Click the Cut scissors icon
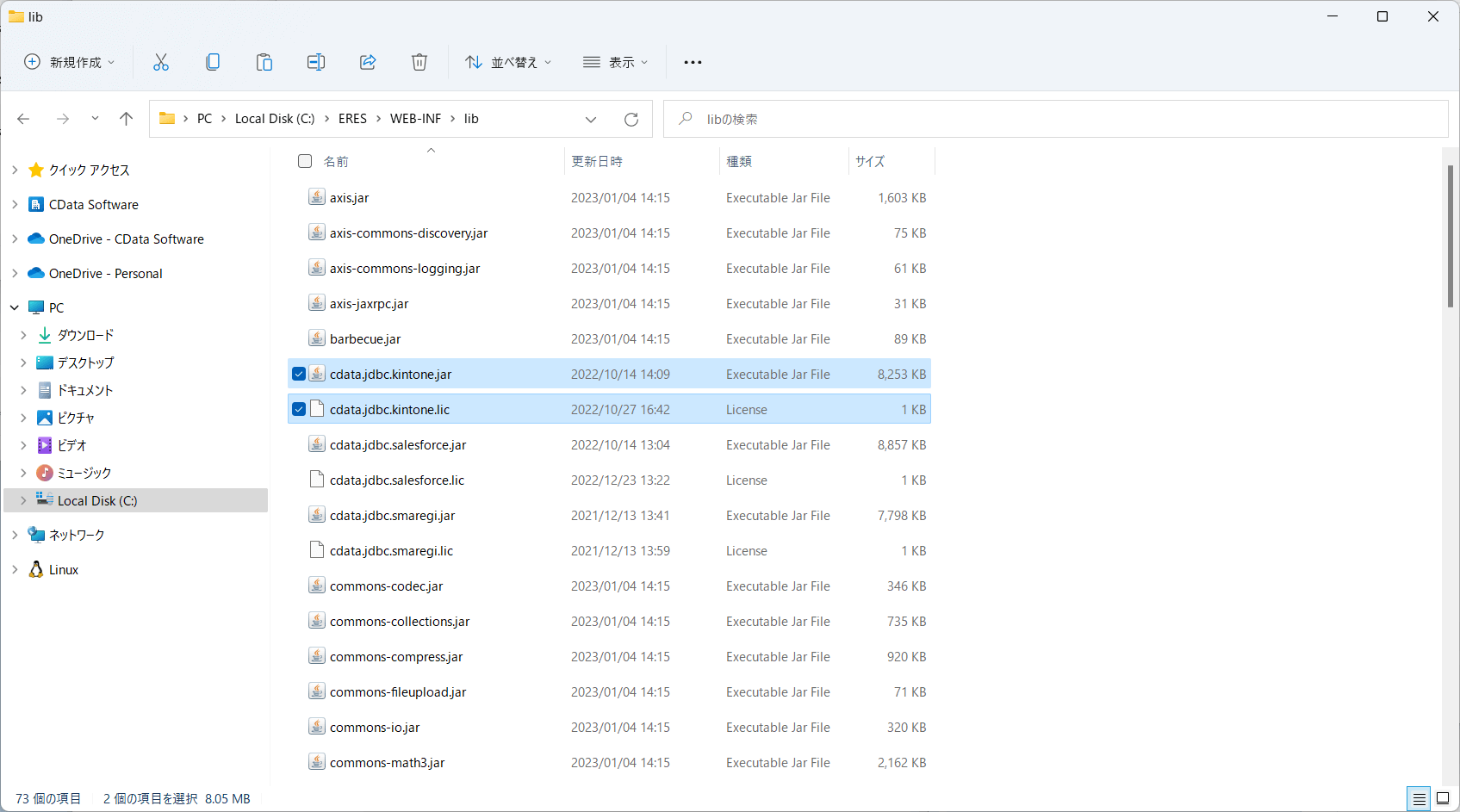 [161, 62]
